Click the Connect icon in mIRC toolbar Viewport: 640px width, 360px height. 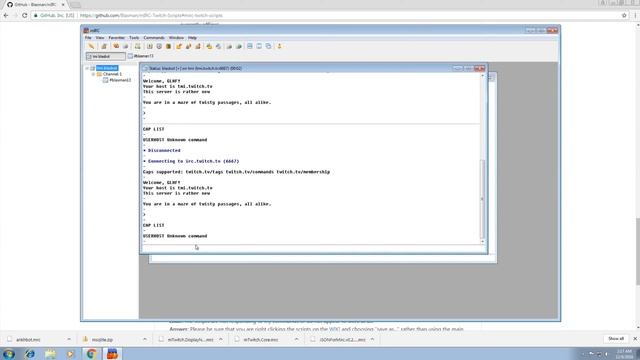91,46
